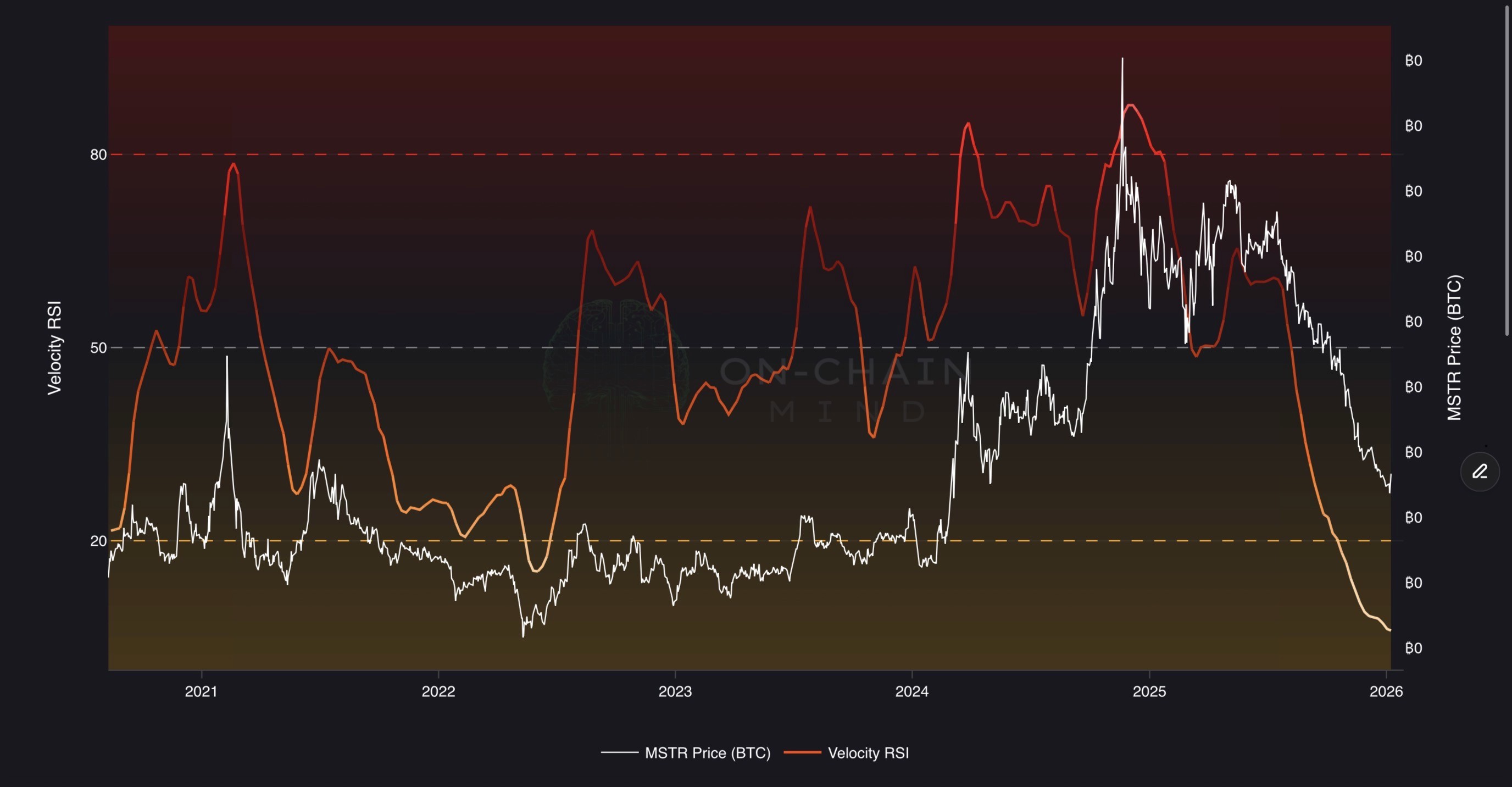Toggle Velocity RSI legend series
Viewport: 1512px width, 787px height.
pos(868,753)
